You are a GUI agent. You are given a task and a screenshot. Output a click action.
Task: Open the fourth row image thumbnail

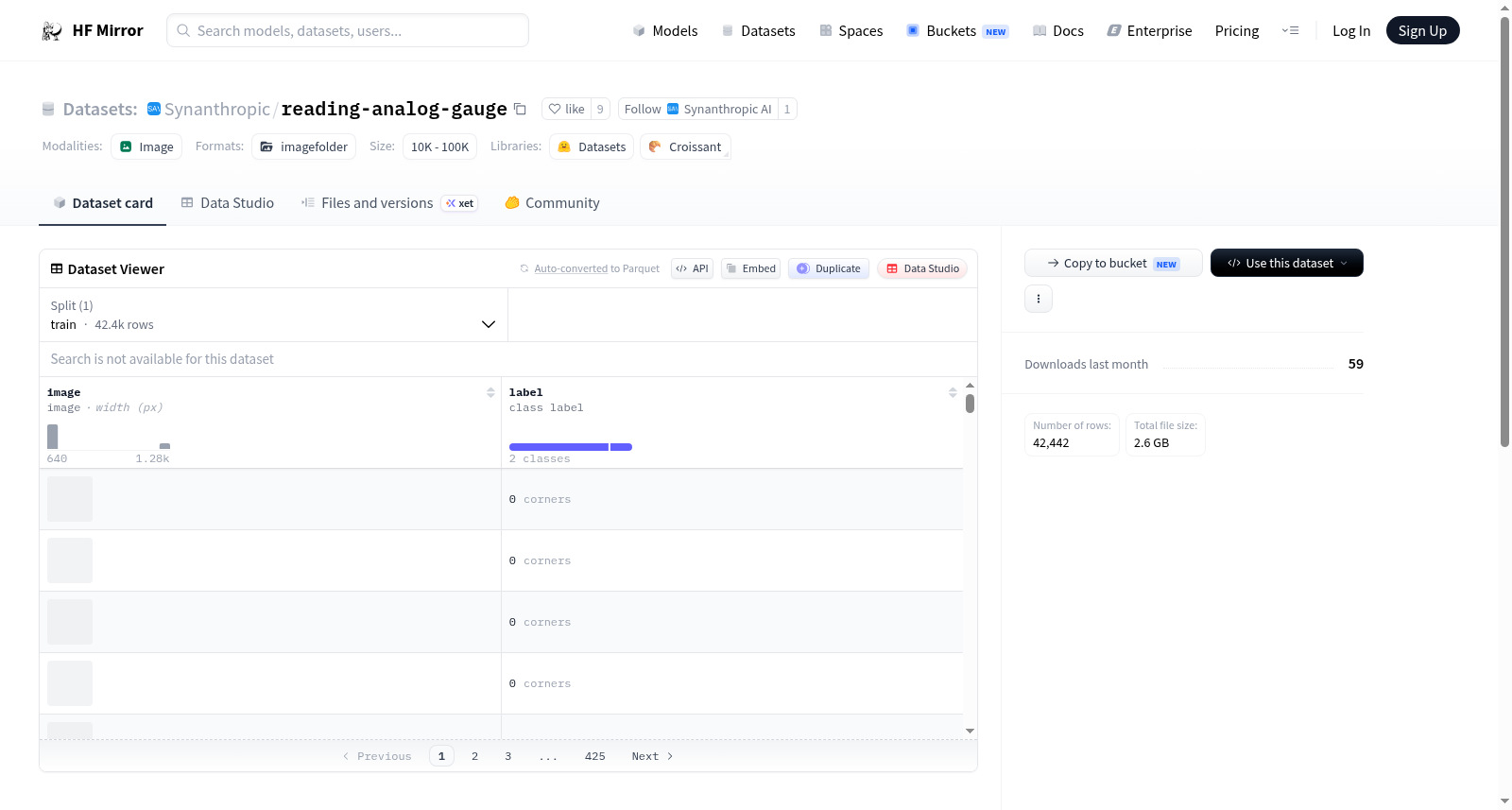pos(70,683)
